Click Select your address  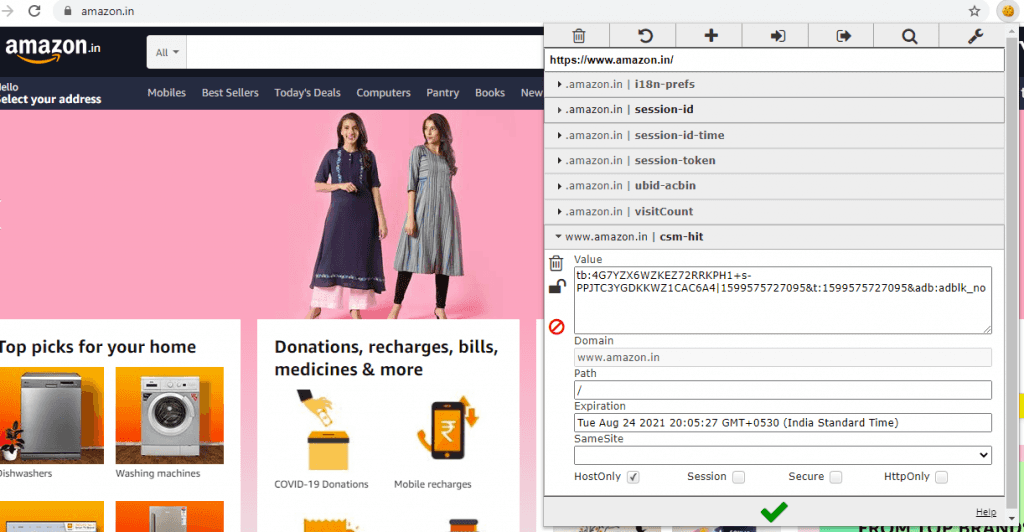point(50,99)
